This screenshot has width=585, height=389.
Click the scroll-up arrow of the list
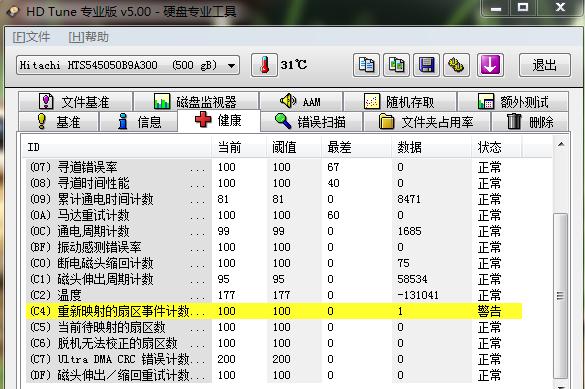coord(561,144)
